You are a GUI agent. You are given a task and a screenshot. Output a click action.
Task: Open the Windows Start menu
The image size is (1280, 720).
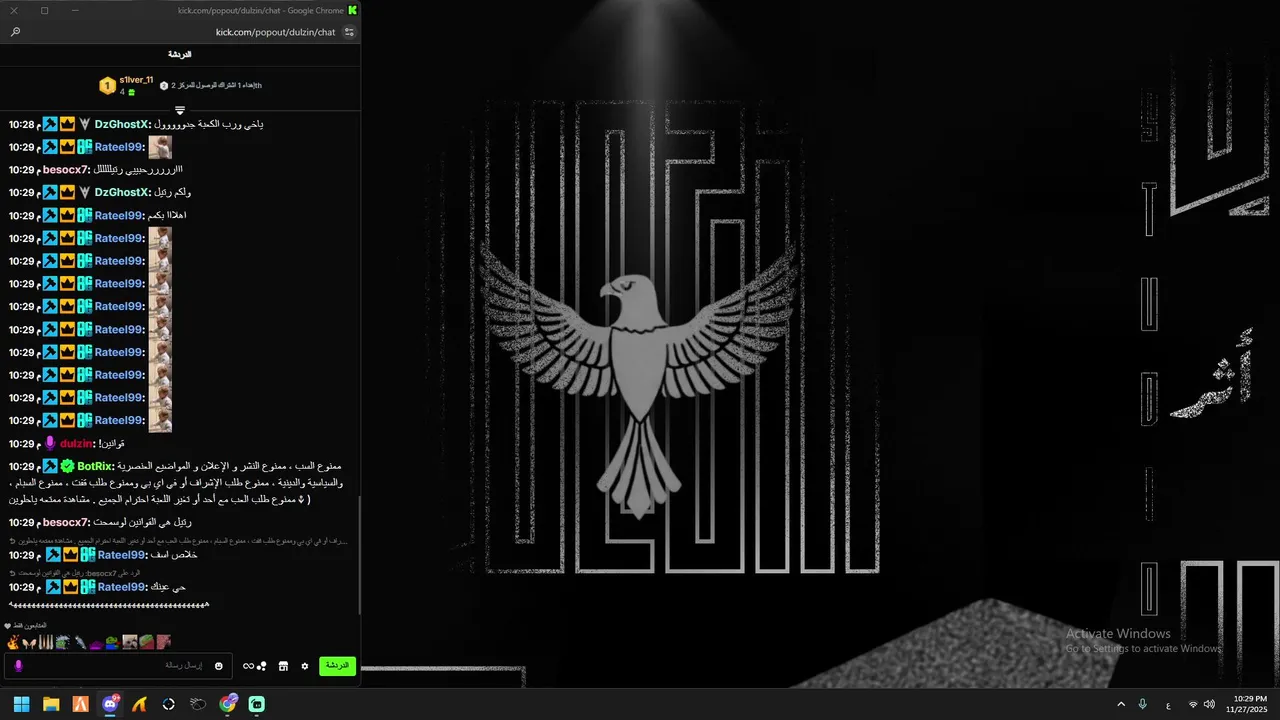21,704
